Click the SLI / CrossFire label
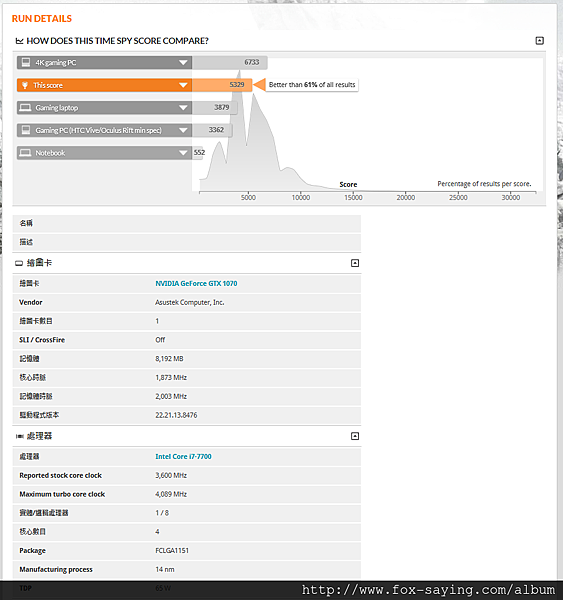Image resolution: width=563 pixels, height=600 pixels. [42, 340]
